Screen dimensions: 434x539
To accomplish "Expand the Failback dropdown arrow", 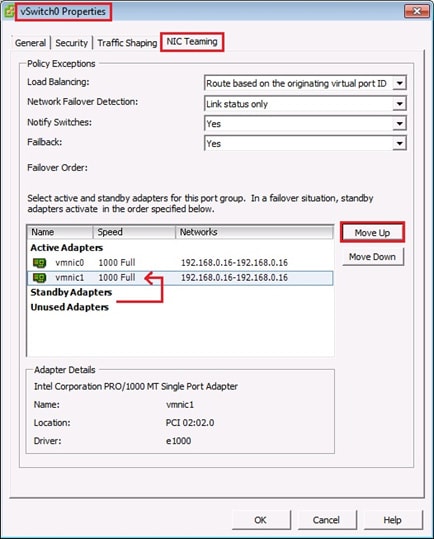I will 399,143.
